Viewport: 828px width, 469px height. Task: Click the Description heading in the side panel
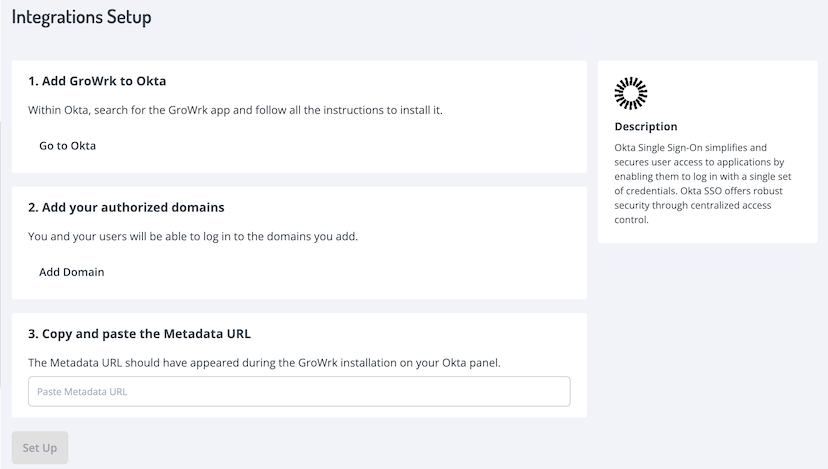646,127
